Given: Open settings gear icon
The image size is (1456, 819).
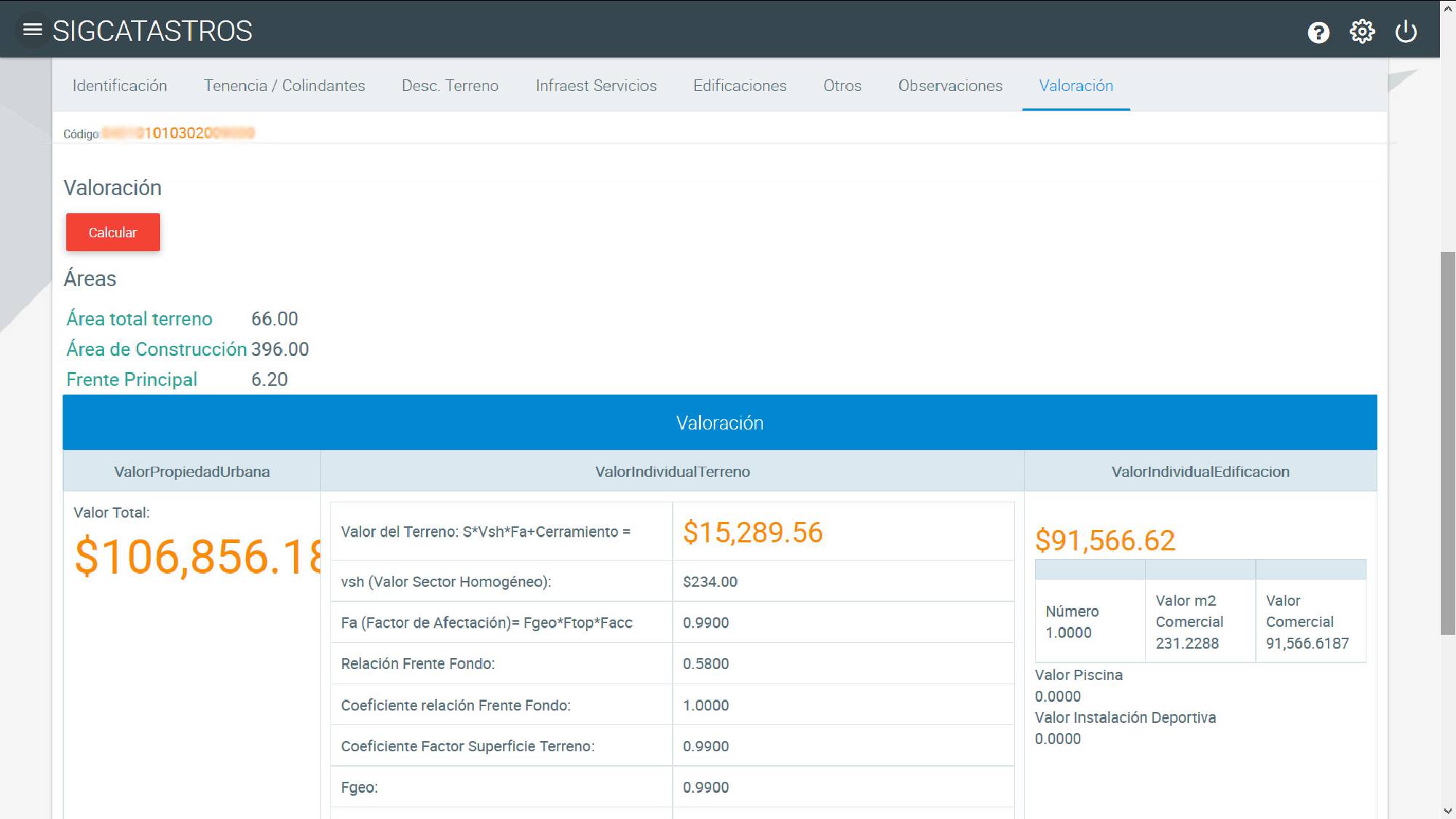Looking at the screenshot, I should [x=1362, y=31].
